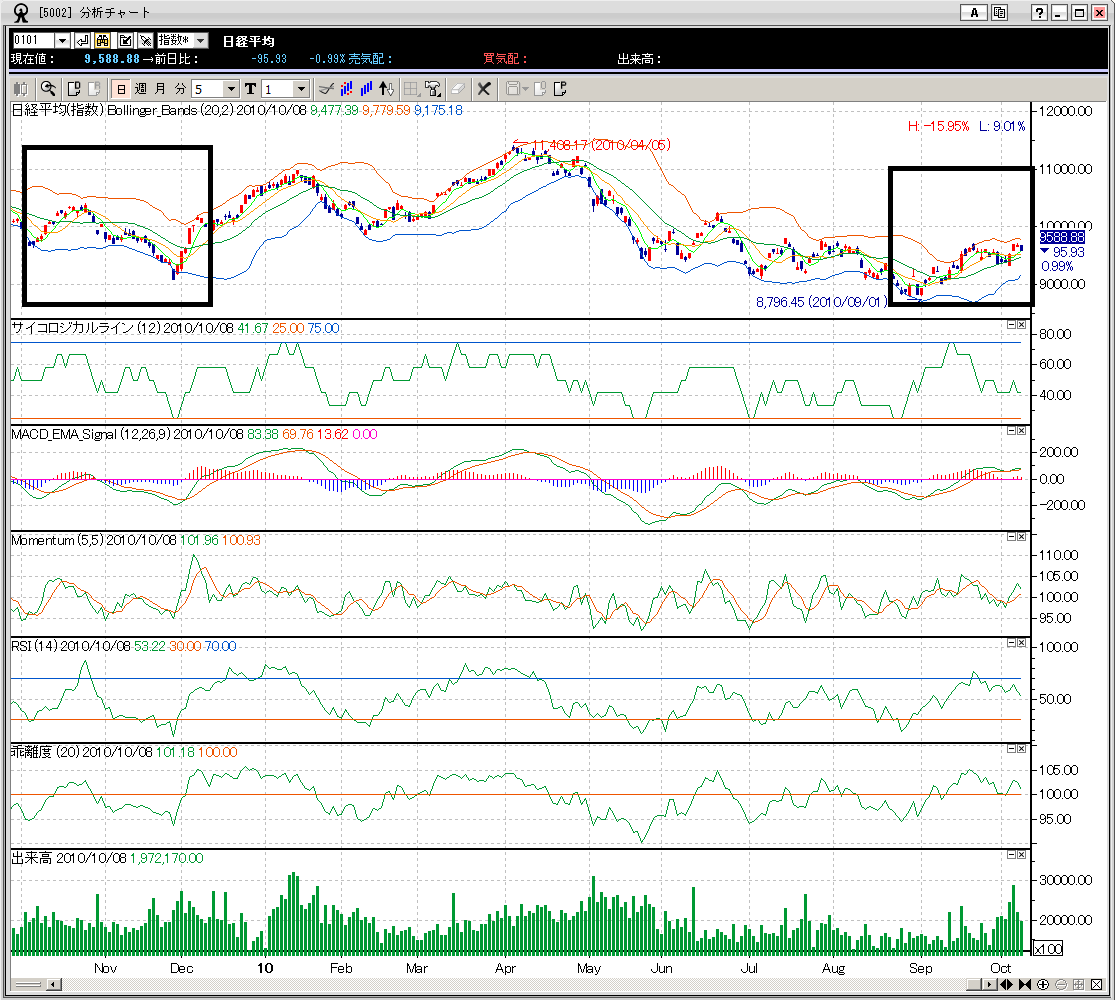Viewport: 1115px width, 1000px height.
Task: Select the 分 minute chart mode
Action: pos(180,88)
